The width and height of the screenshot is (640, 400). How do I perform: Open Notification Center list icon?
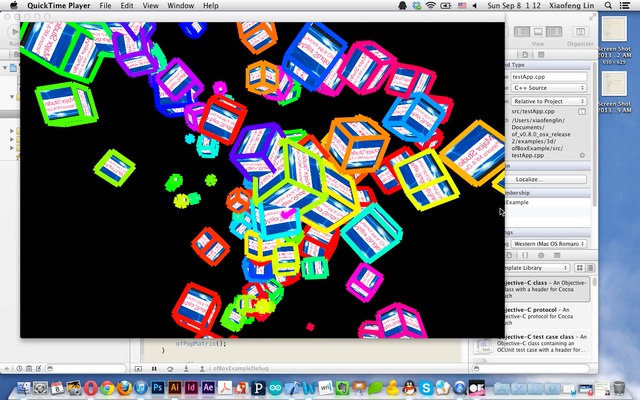[x=625, y=6]
